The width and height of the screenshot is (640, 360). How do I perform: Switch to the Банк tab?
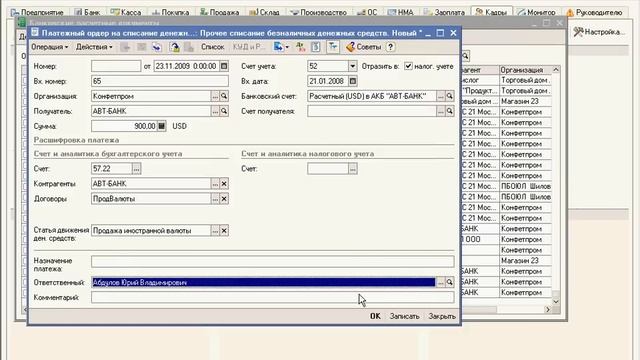[87, 12]
